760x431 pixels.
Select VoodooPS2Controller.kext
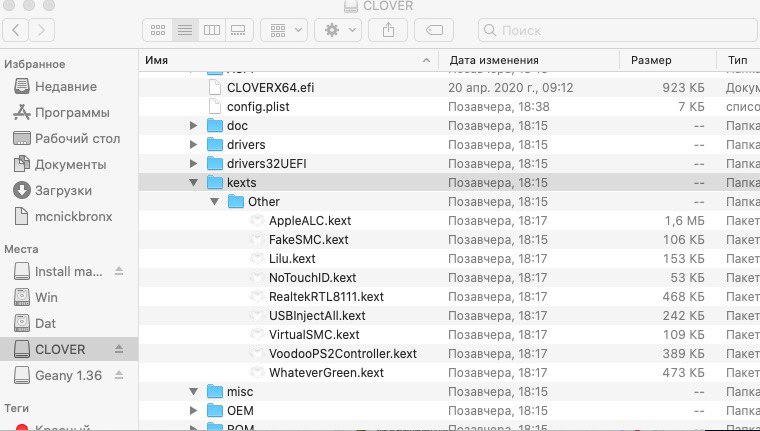(343, 354)
